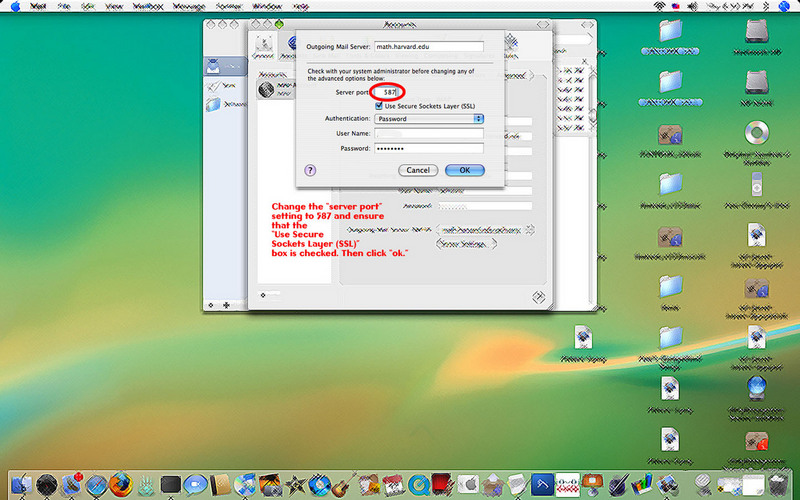Click the OK button
The width and height of the screenshot is (800, 500).
(465, 170)
